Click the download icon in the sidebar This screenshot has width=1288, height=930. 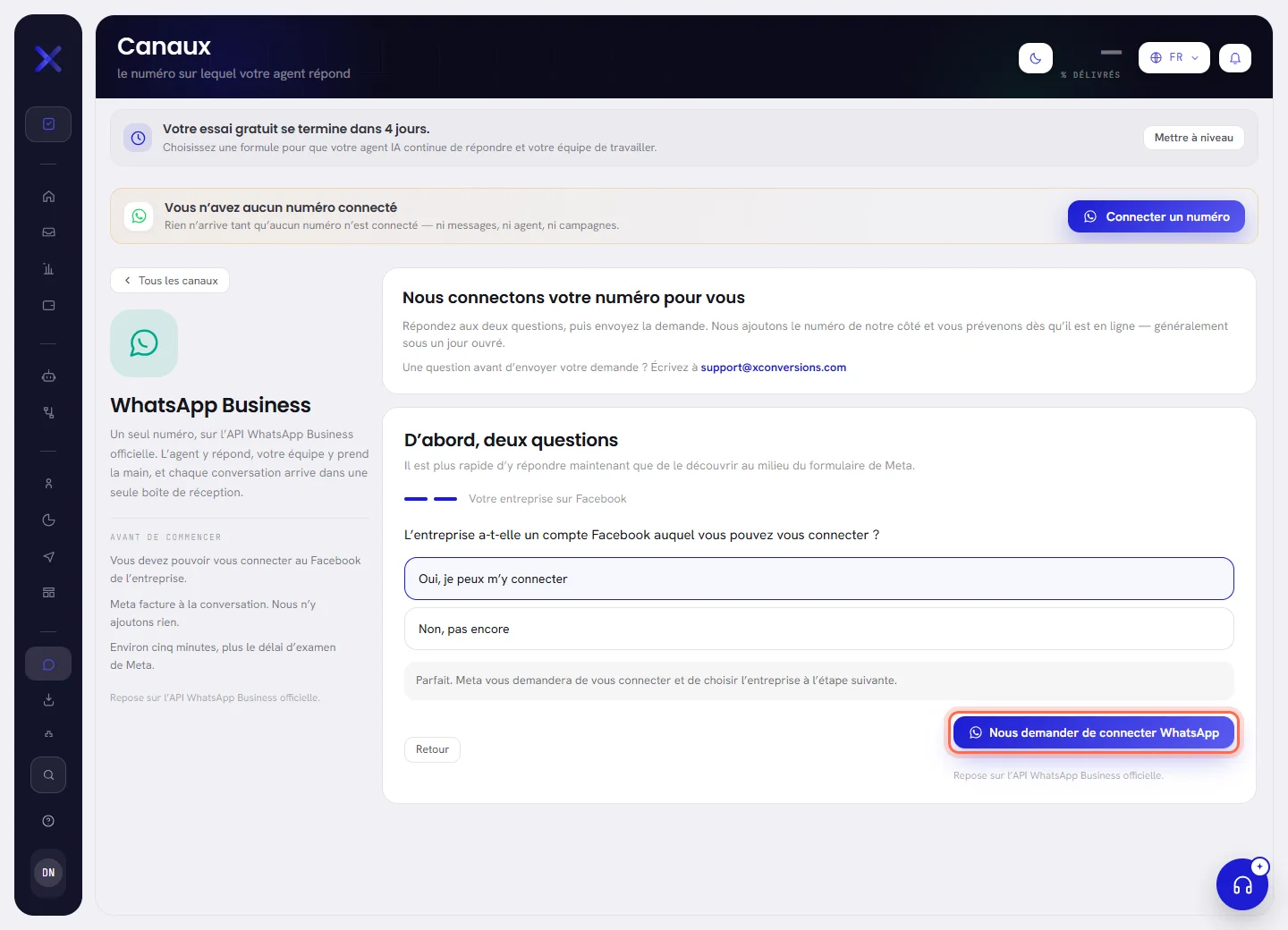coord(48,700)
